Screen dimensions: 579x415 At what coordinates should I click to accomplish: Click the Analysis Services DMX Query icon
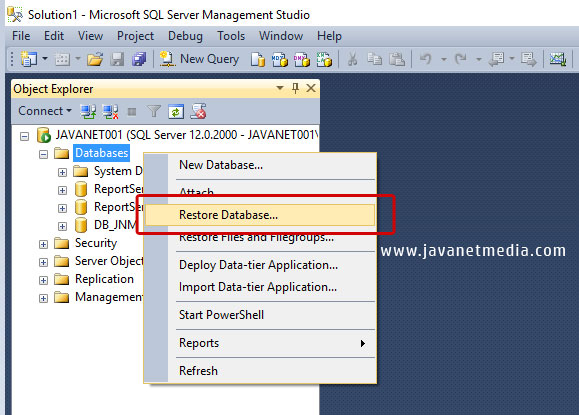click(x=302, y=59)
